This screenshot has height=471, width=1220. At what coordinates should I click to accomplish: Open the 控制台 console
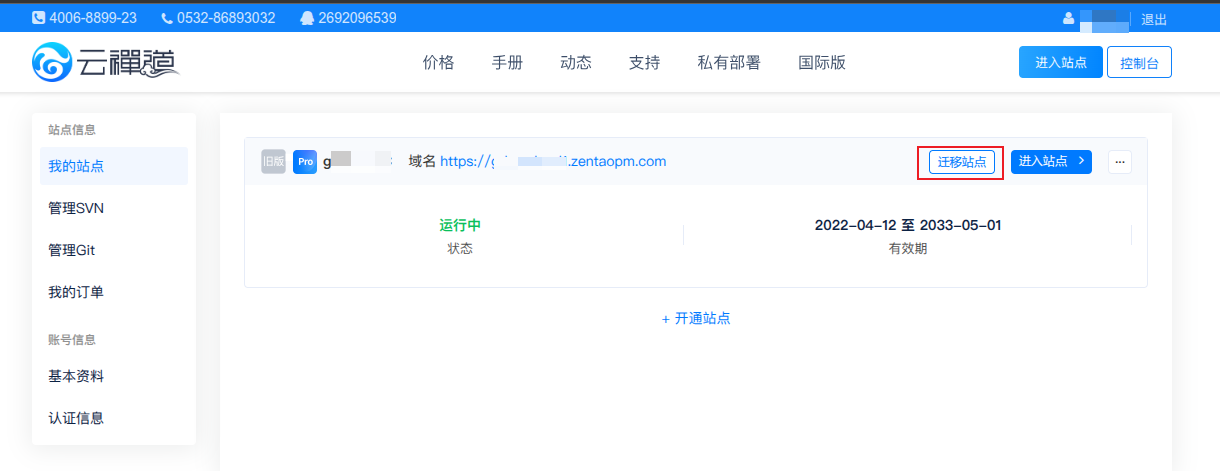(1139, 62)
